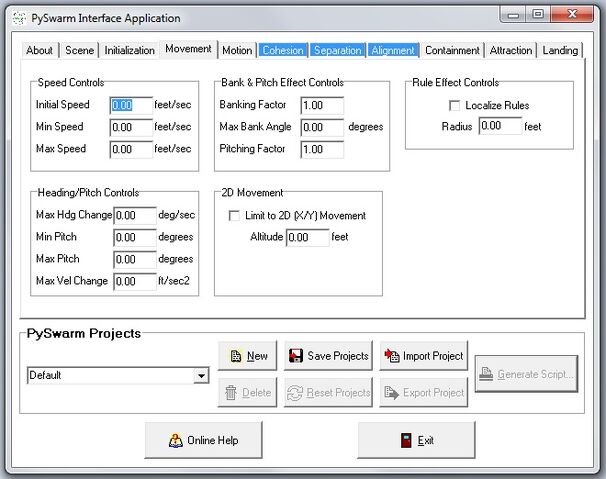
Task: Switch to the Scene tab
Action: tap(80, 50)
